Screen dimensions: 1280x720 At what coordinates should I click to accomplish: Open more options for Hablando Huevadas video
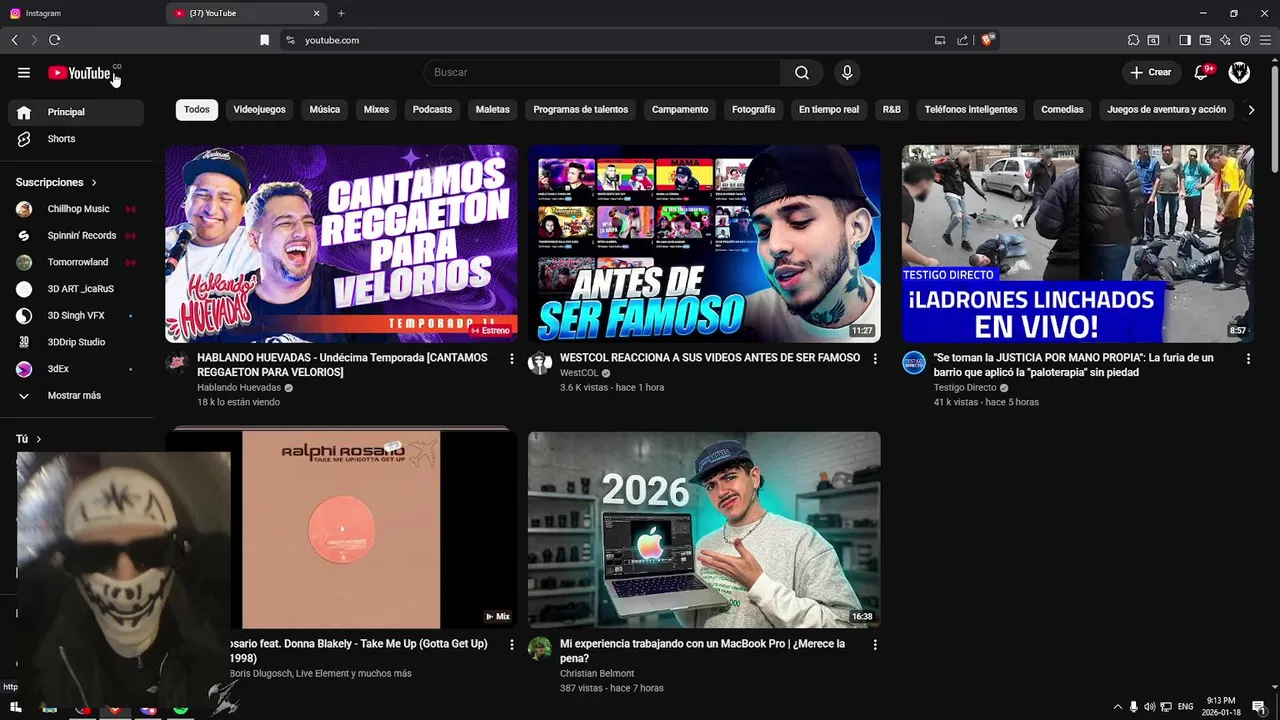click(x=512, y=358)
